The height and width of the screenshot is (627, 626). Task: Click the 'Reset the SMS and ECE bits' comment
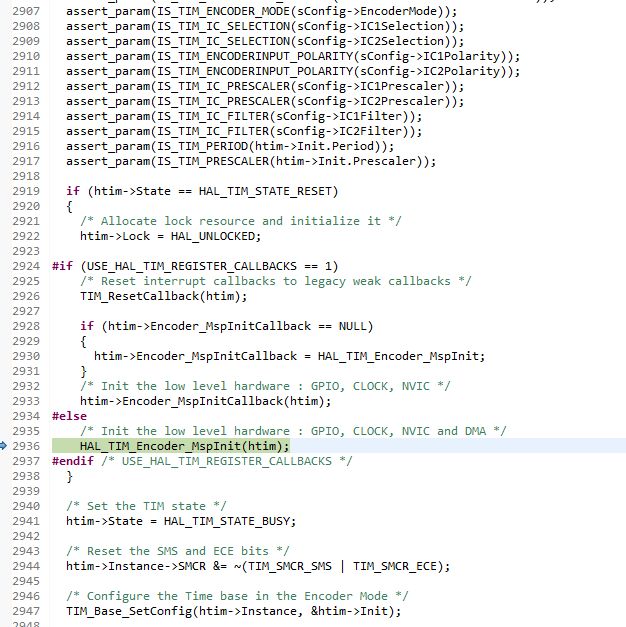pyautogui.click(x=178, y=551)
